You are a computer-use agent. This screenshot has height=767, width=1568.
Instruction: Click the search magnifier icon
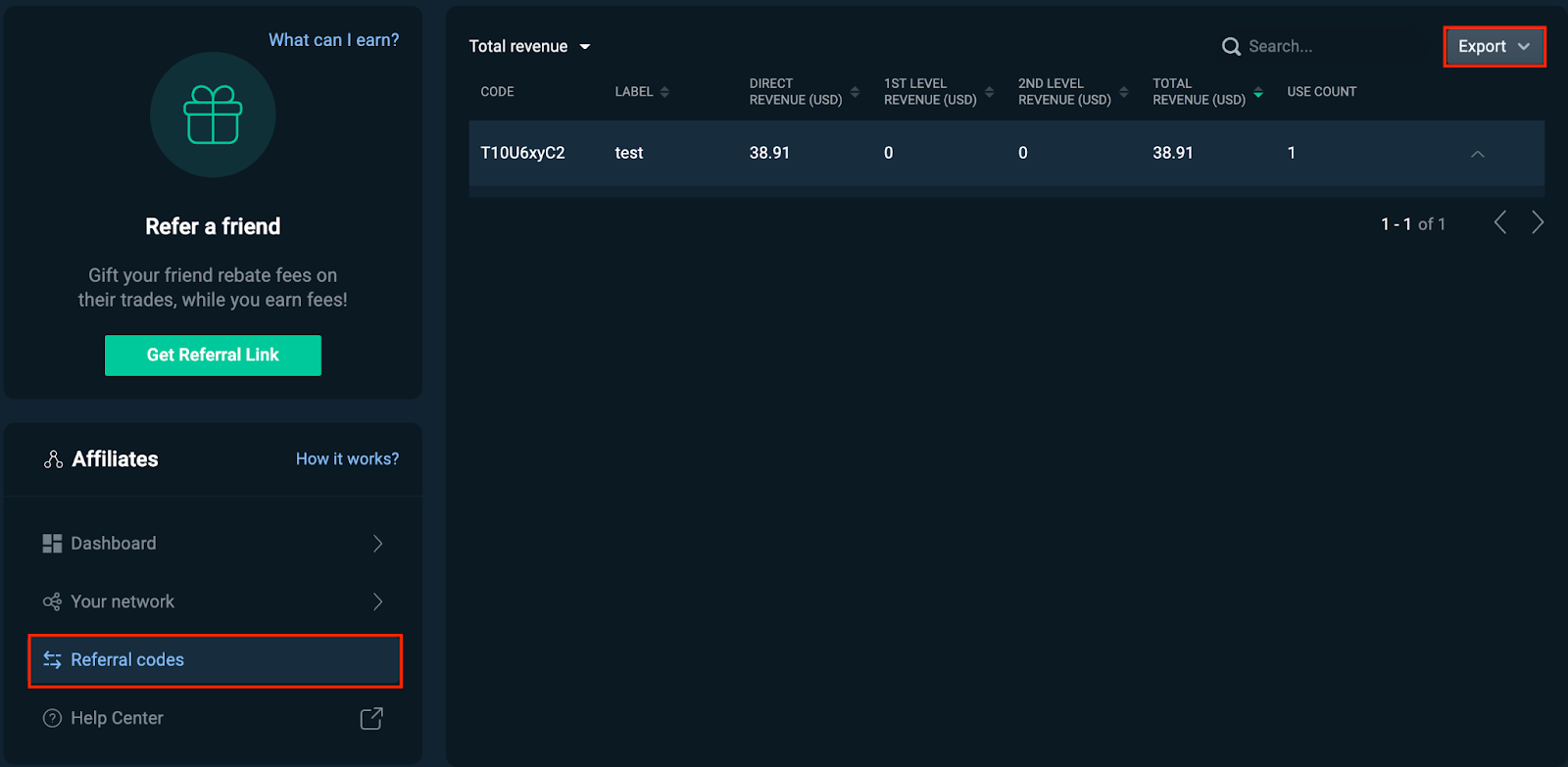pos(1231,46)
